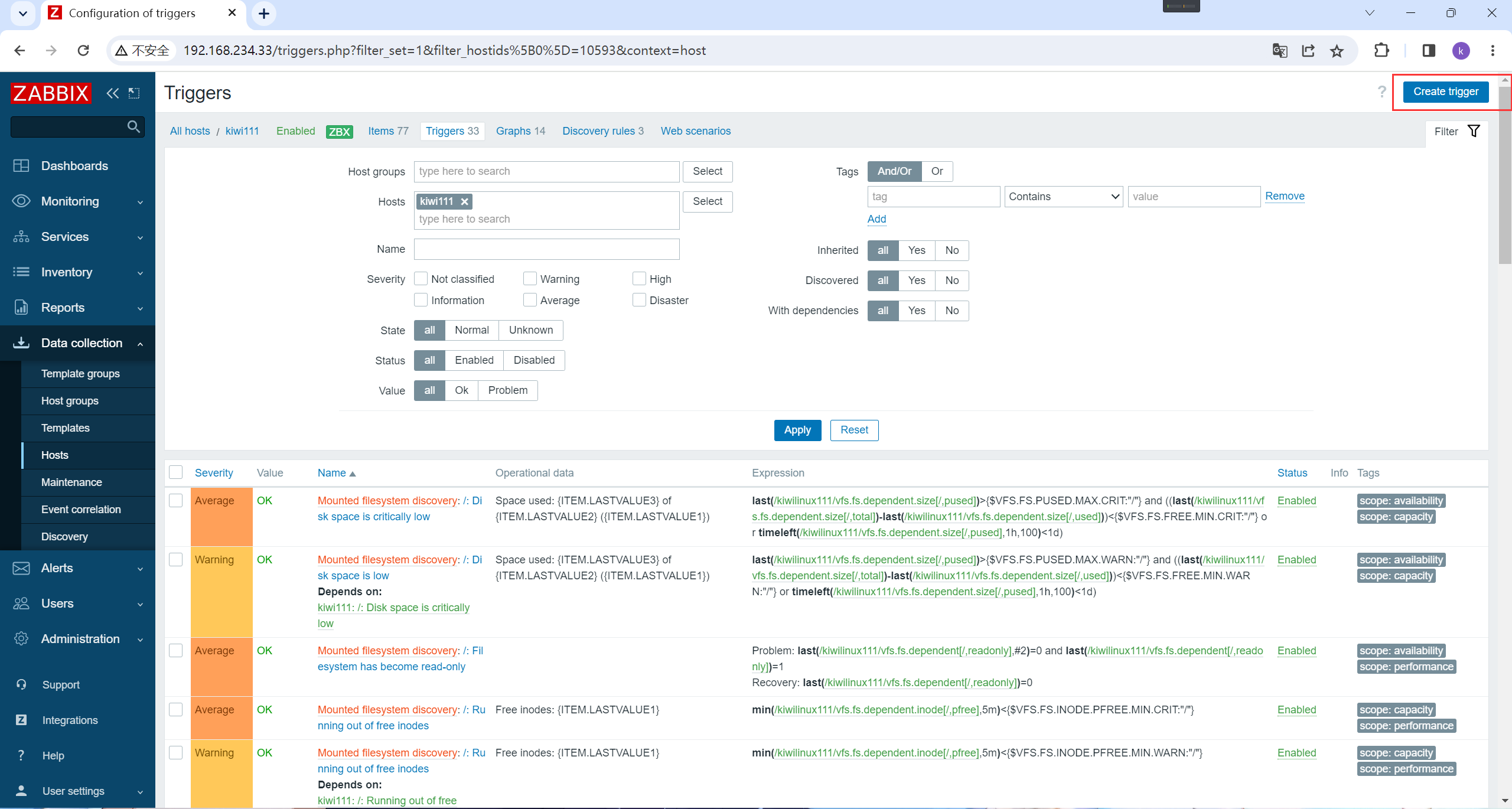Click the Alerts envelope icon
The height and width of the screenshot is (809, 1512).
[21, 568]
